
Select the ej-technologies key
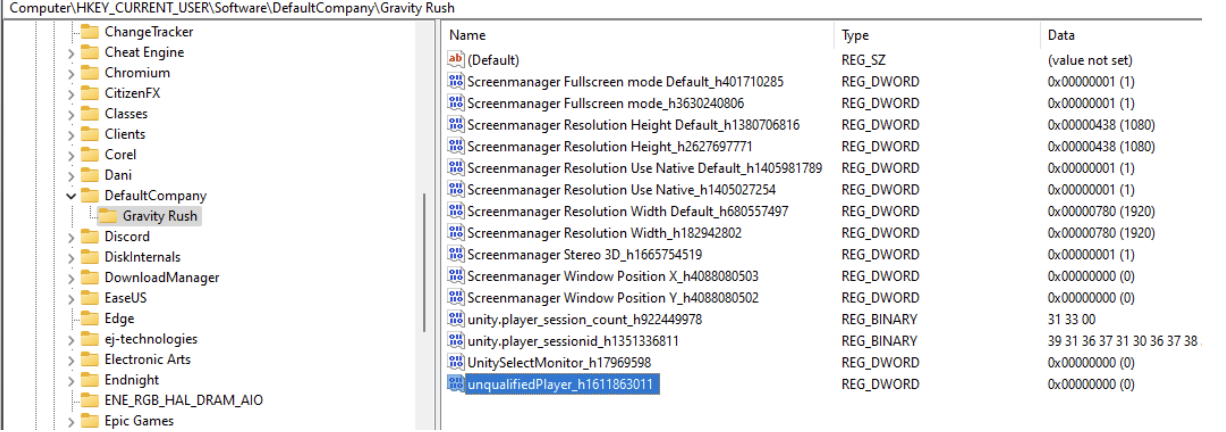pyautogui.click(x=151, y=339)
